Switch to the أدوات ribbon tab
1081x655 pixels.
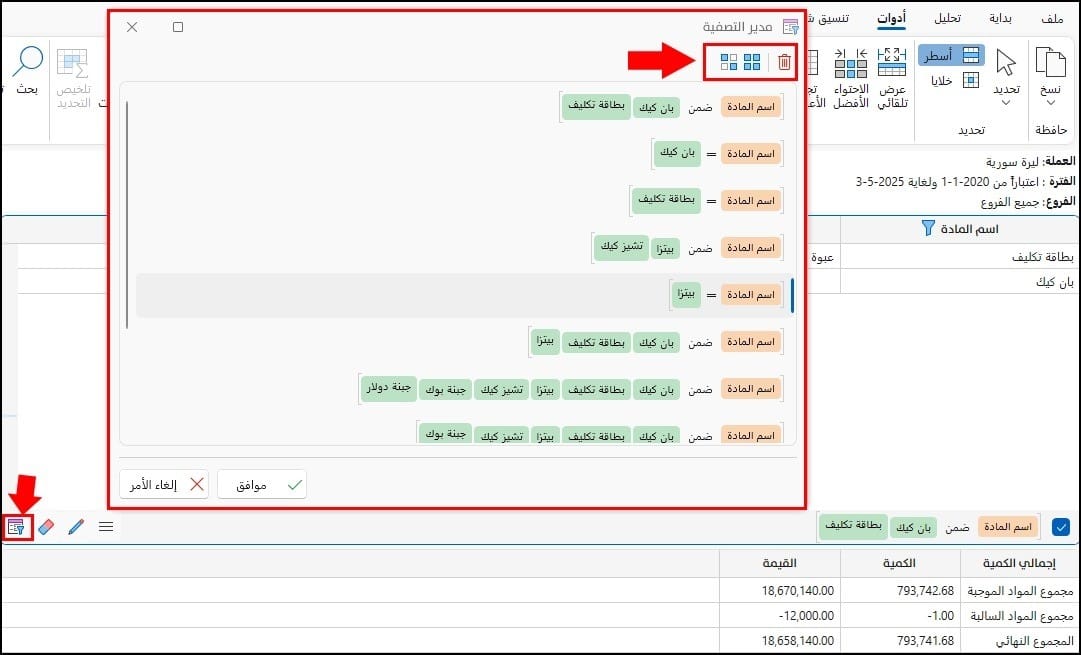point(891,19)
